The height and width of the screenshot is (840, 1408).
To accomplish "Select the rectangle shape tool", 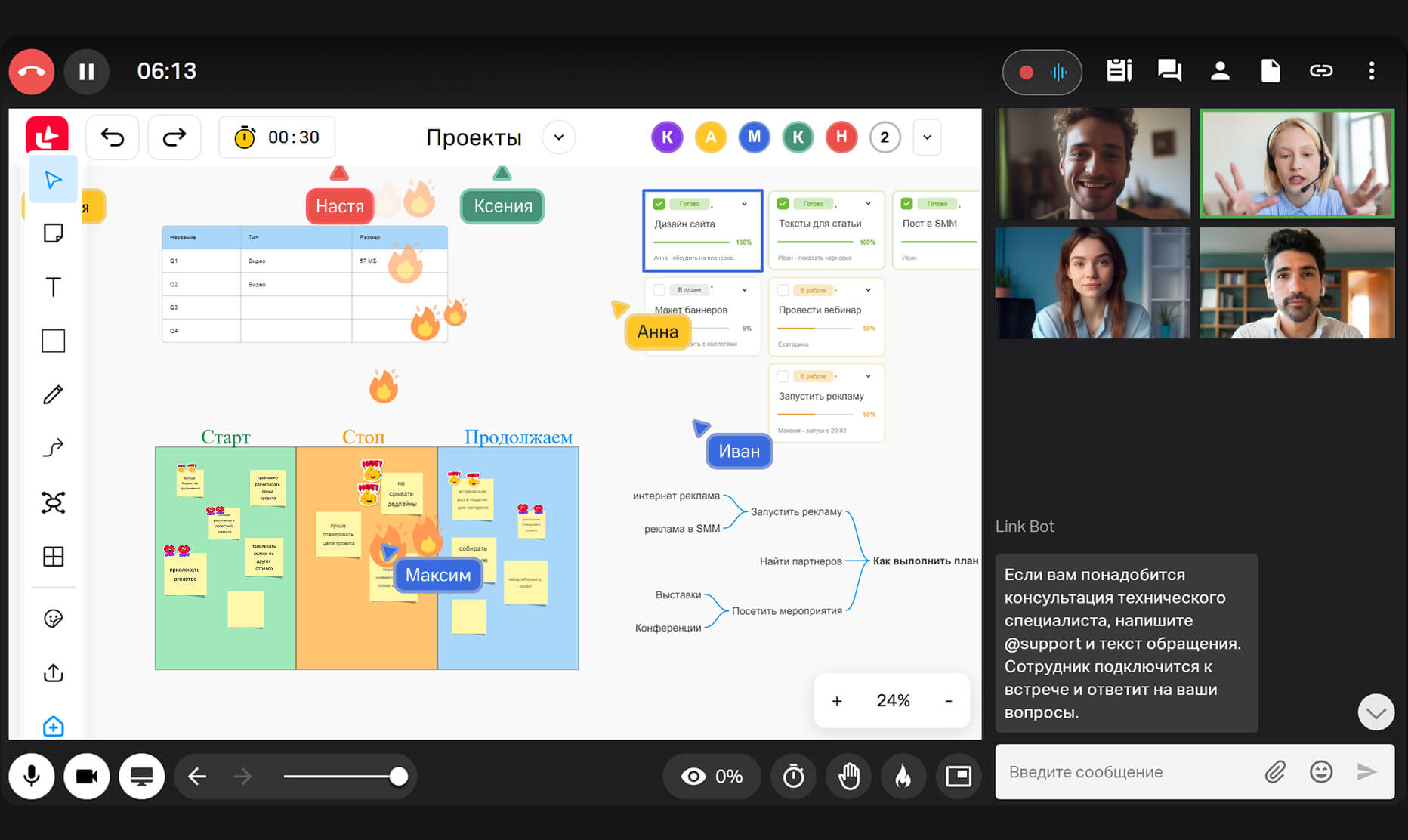I will [x=53, y=341].
